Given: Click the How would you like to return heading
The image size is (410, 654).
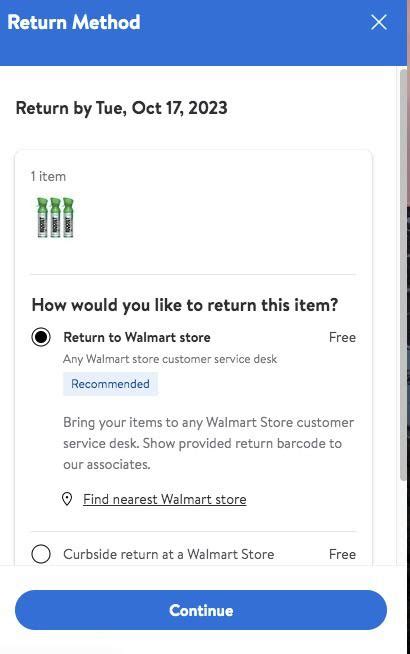Looking at the screenshot, I should tap(185, 305).
